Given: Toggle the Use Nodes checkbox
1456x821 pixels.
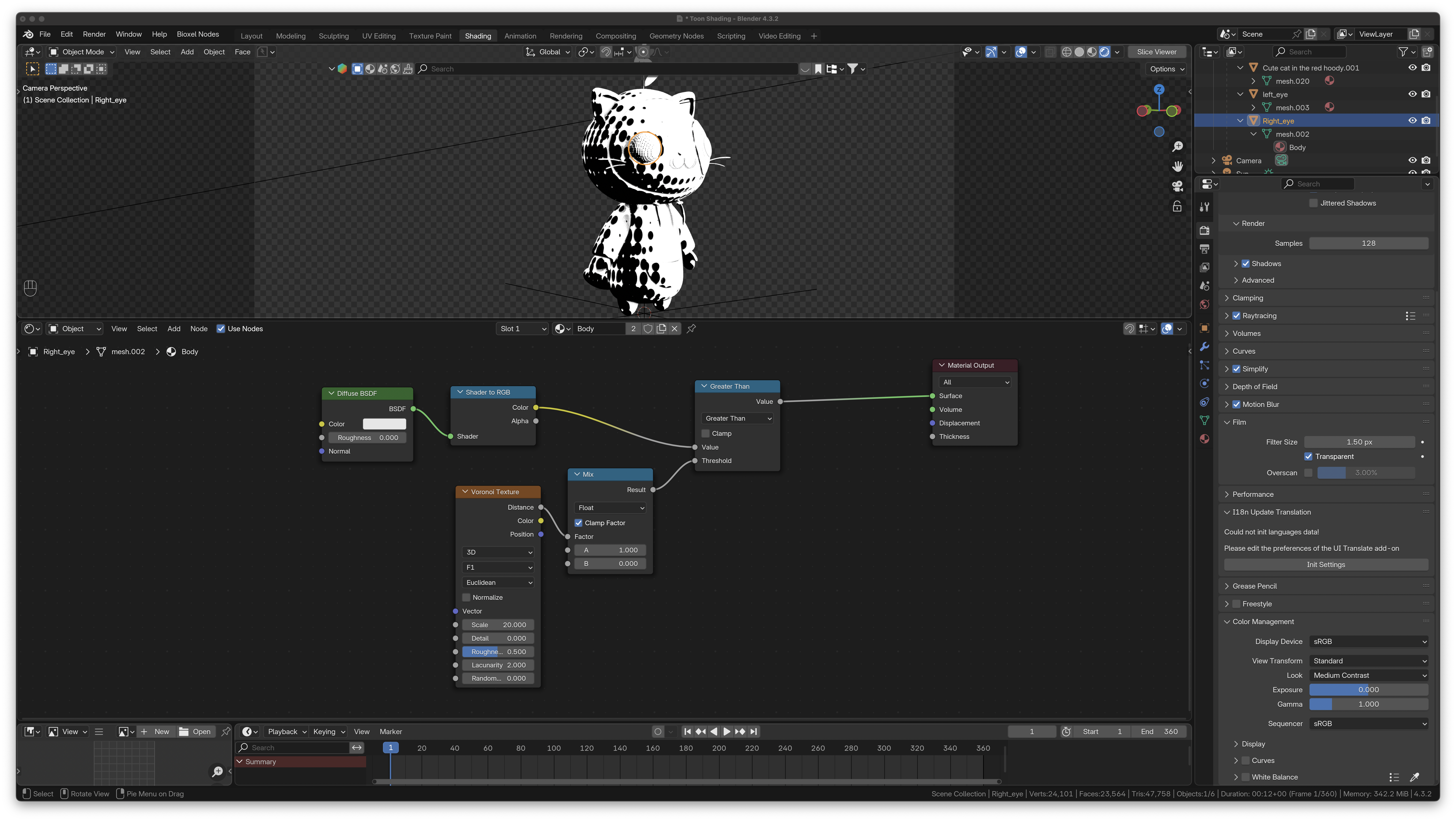Looking at the screenshot, I should click(x=221, y=329).
